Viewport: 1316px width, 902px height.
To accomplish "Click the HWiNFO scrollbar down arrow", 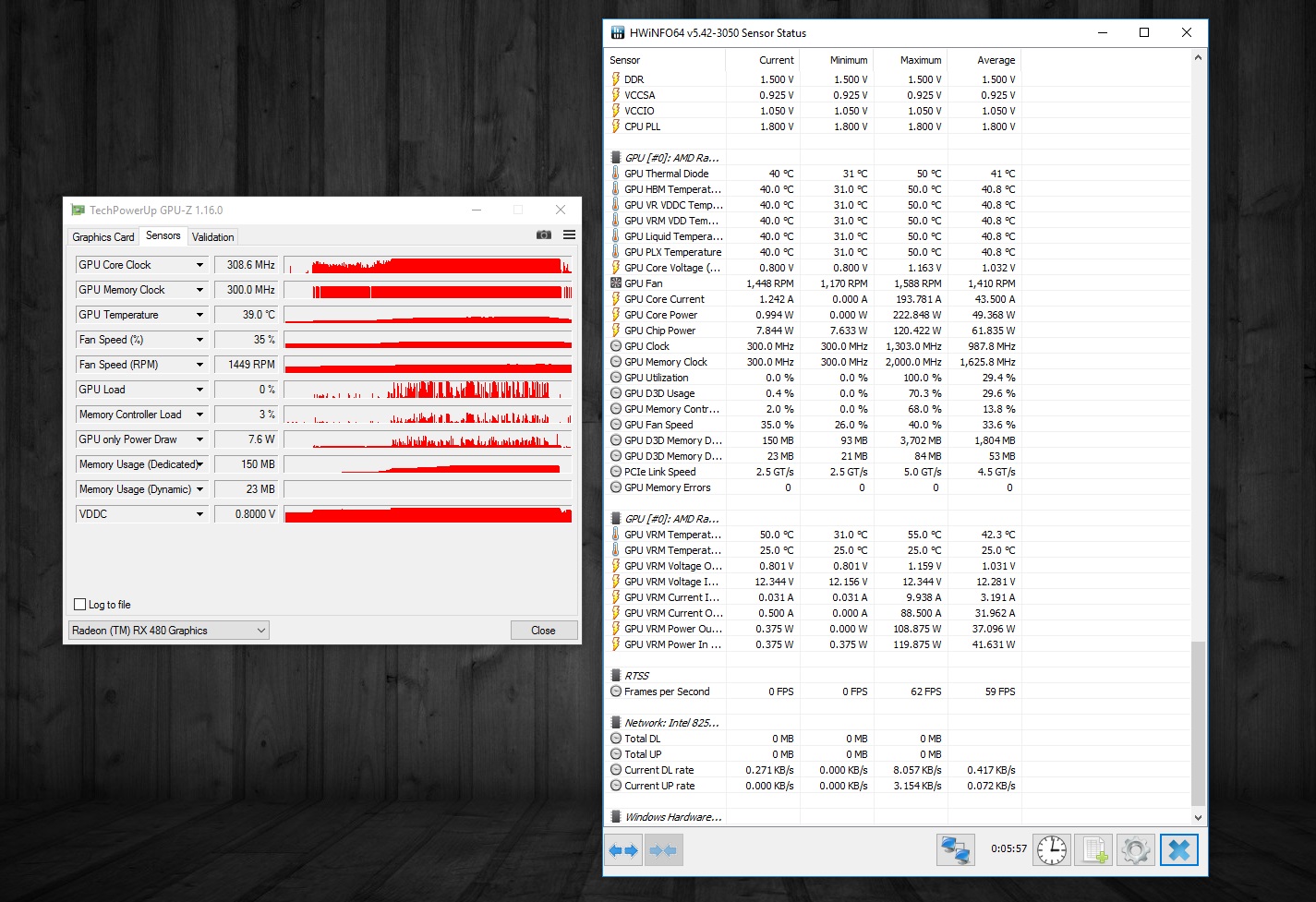I will coord(1198,817).
